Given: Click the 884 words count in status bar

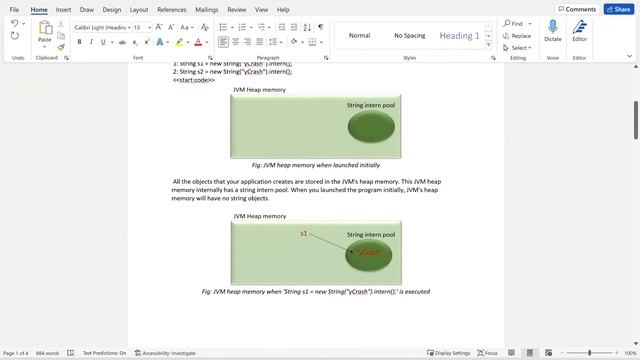Looking at the screenshot, I should pos(47,353).
